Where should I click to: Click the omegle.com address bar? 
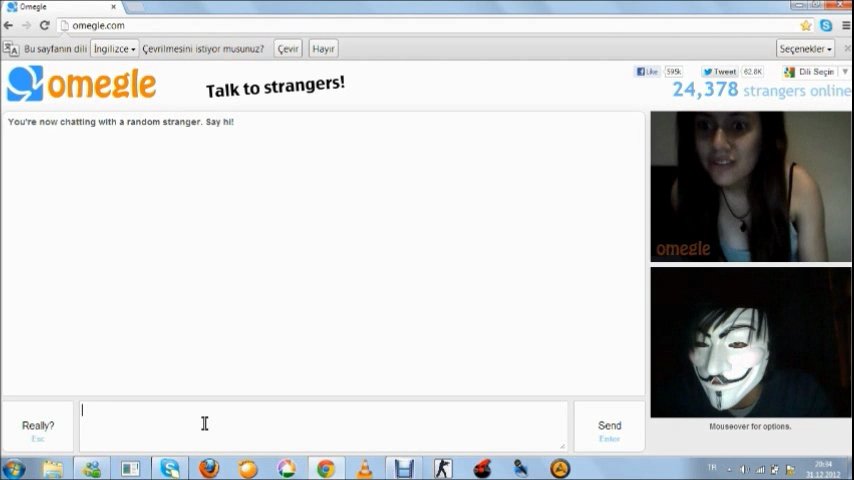click(428, 25)
